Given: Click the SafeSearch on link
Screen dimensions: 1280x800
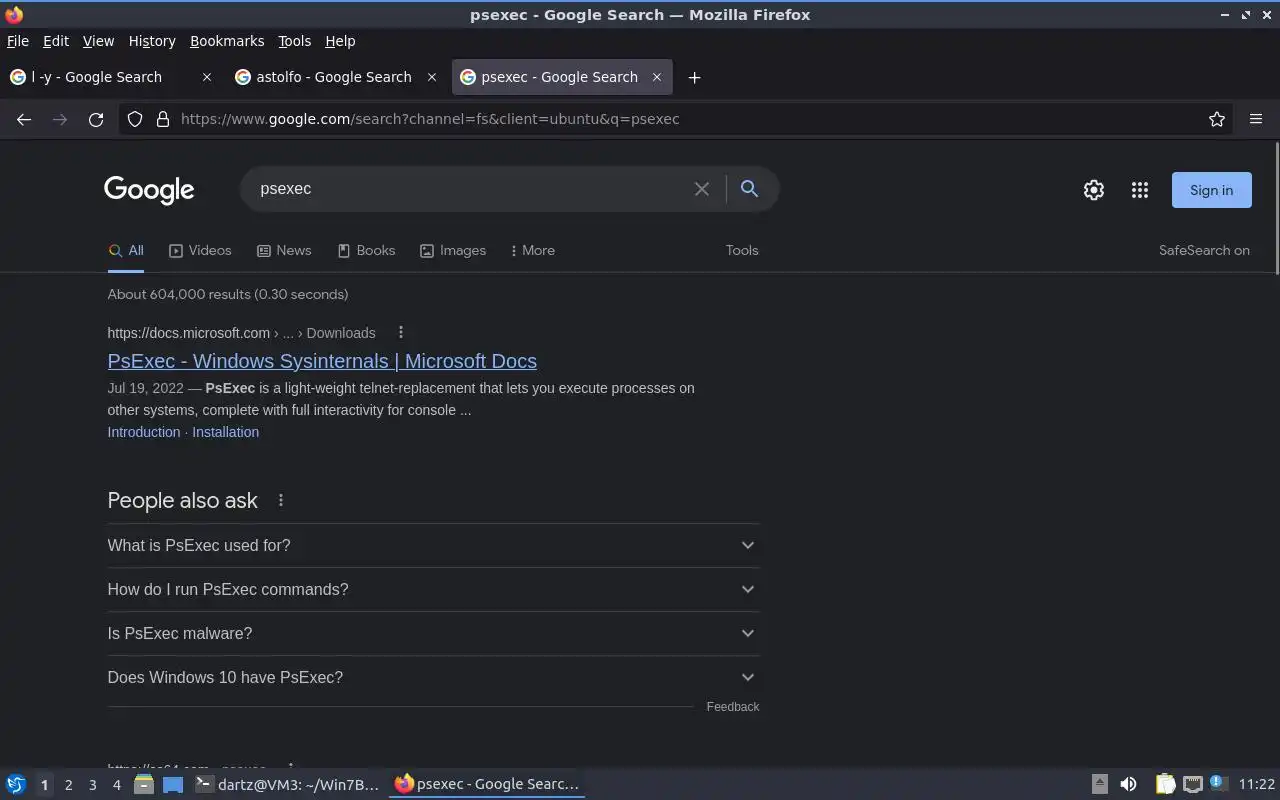Looking at the screenshot, I should [1204, 250].
